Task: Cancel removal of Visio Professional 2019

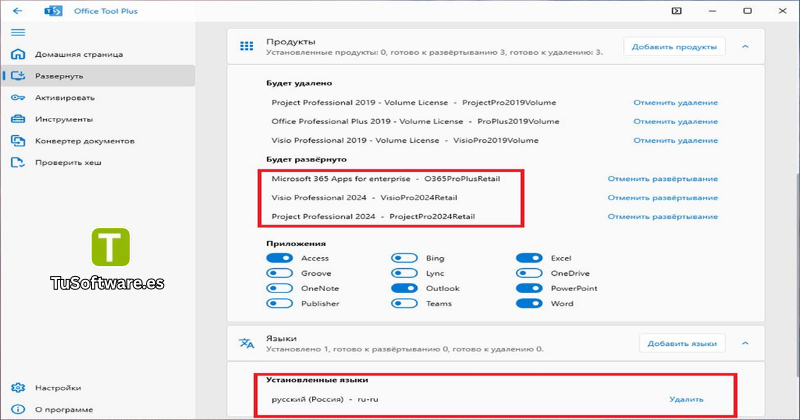Action: (676, 140)
